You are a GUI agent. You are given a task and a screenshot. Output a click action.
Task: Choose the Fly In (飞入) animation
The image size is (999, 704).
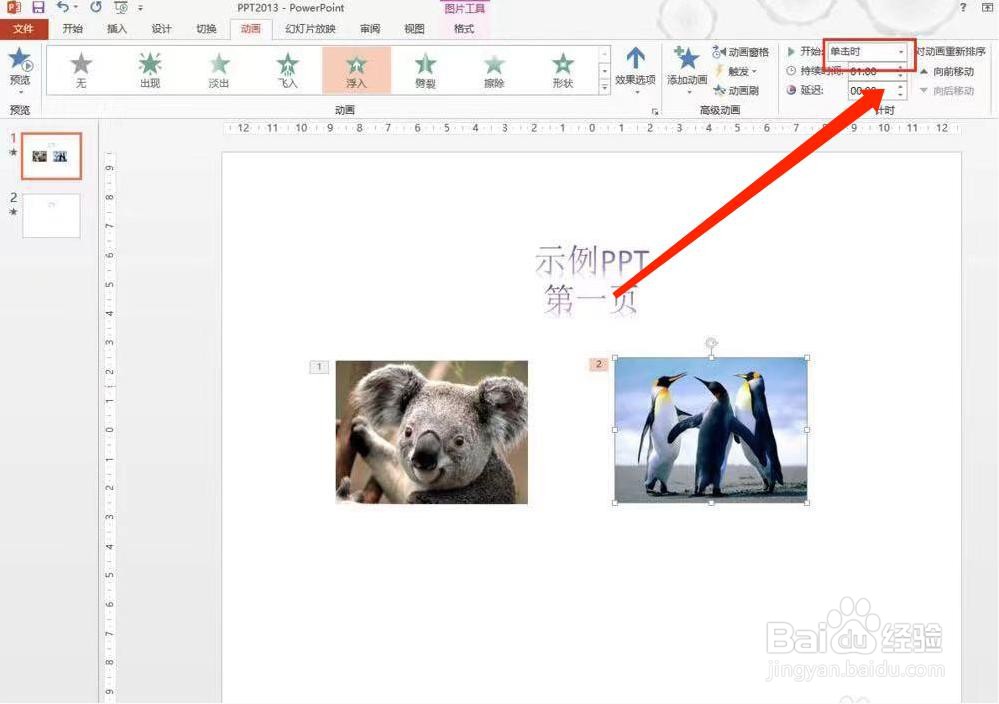(x=287, y=70)
